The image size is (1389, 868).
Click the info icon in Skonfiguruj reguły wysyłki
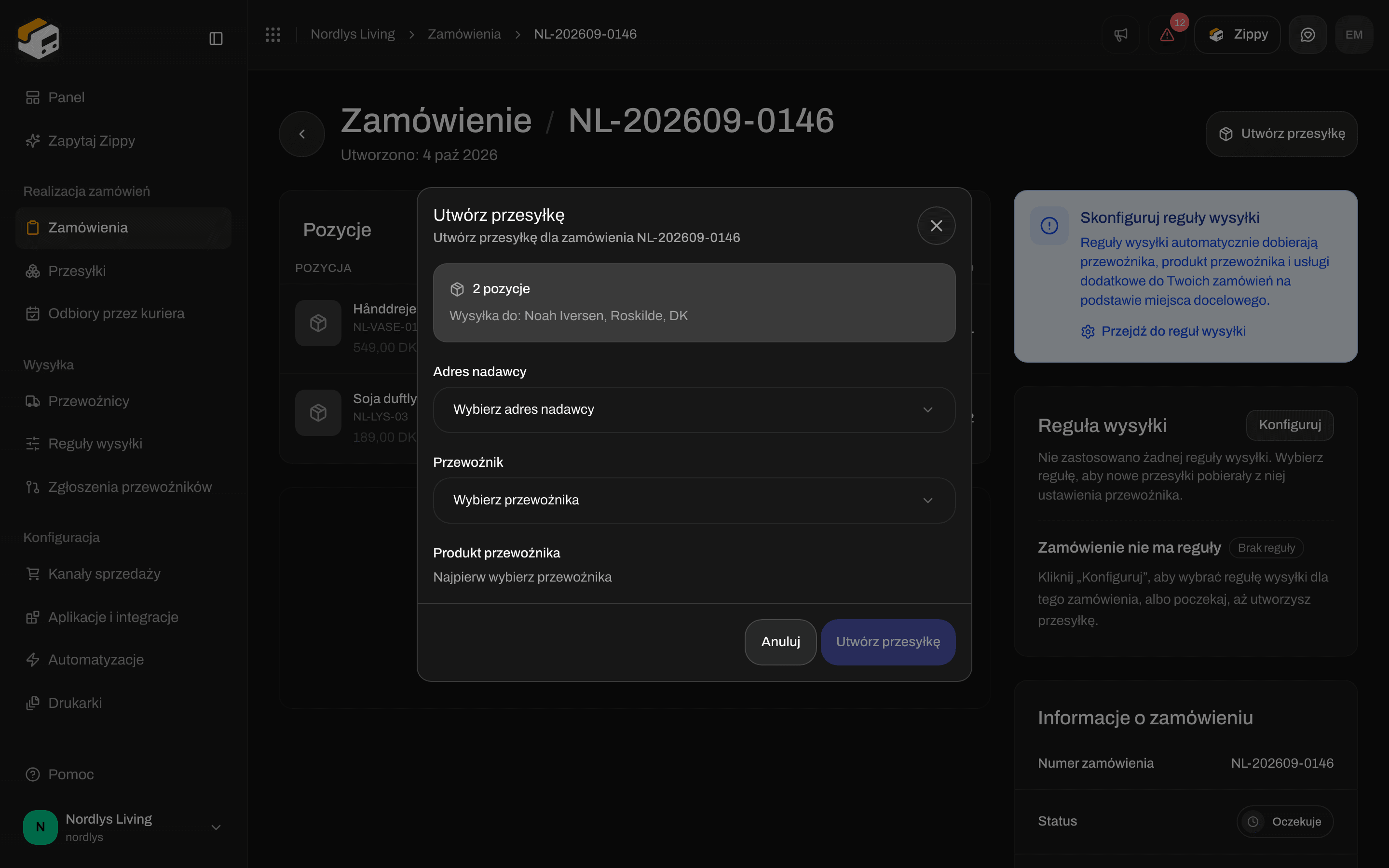(x=1049, y=226)
